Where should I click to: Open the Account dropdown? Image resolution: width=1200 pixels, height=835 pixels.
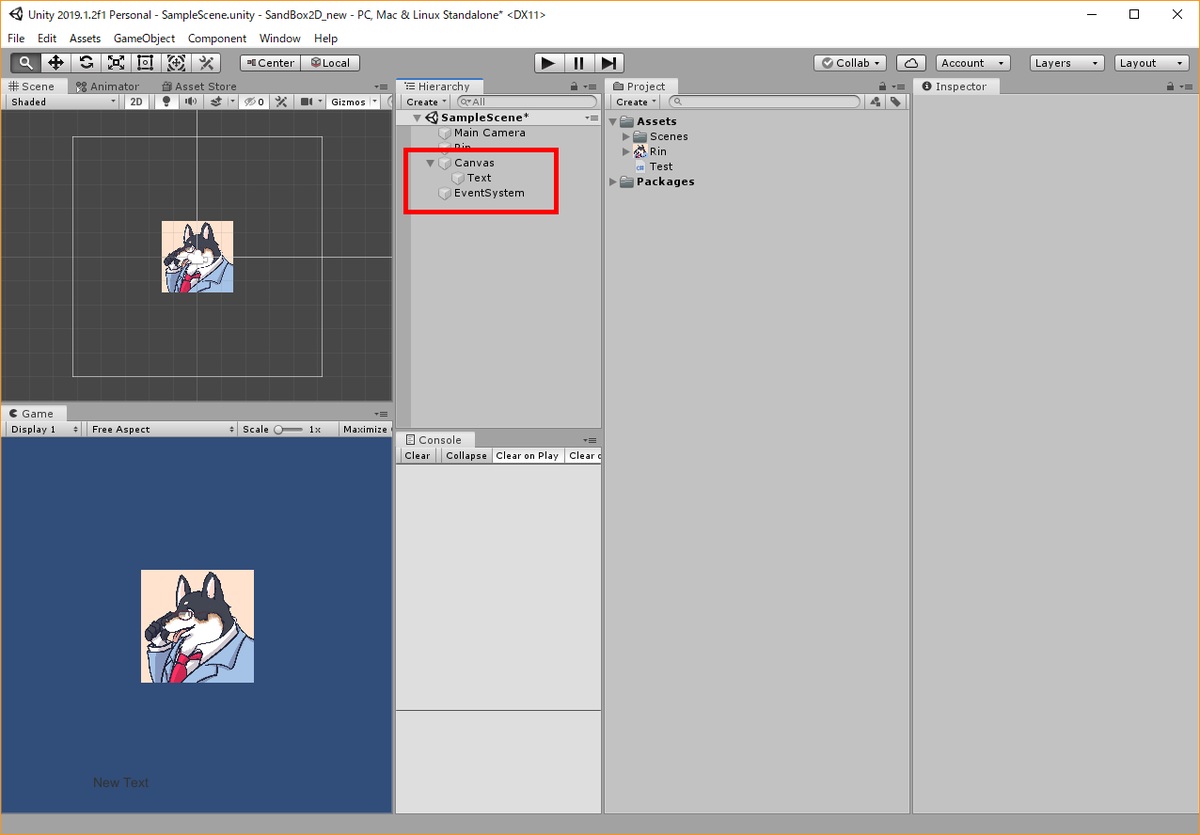(x=973, y=63)
